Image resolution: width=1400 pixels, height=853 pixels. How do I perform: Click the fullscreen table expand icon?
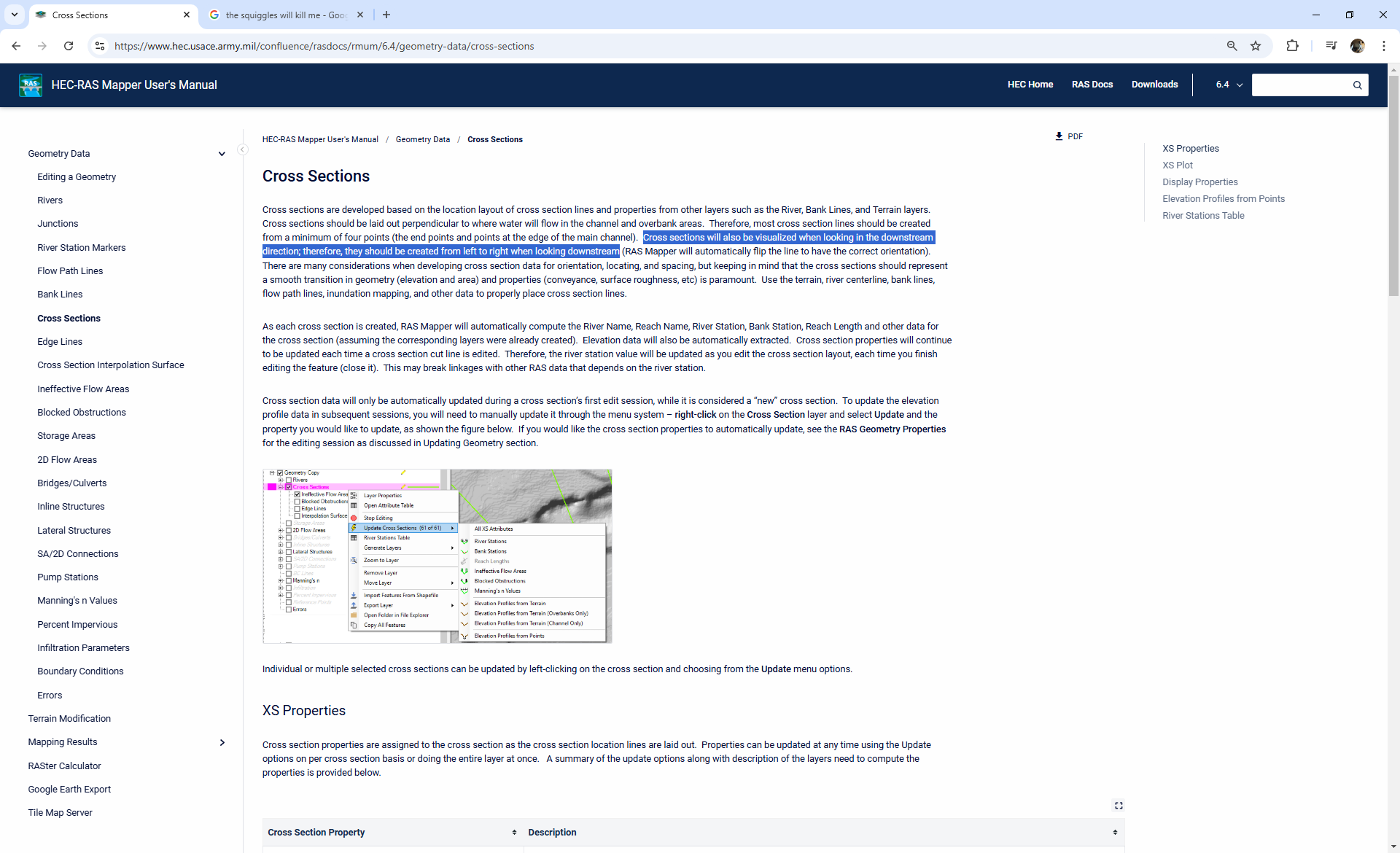pyautogui.click(x=1119, y=806)
